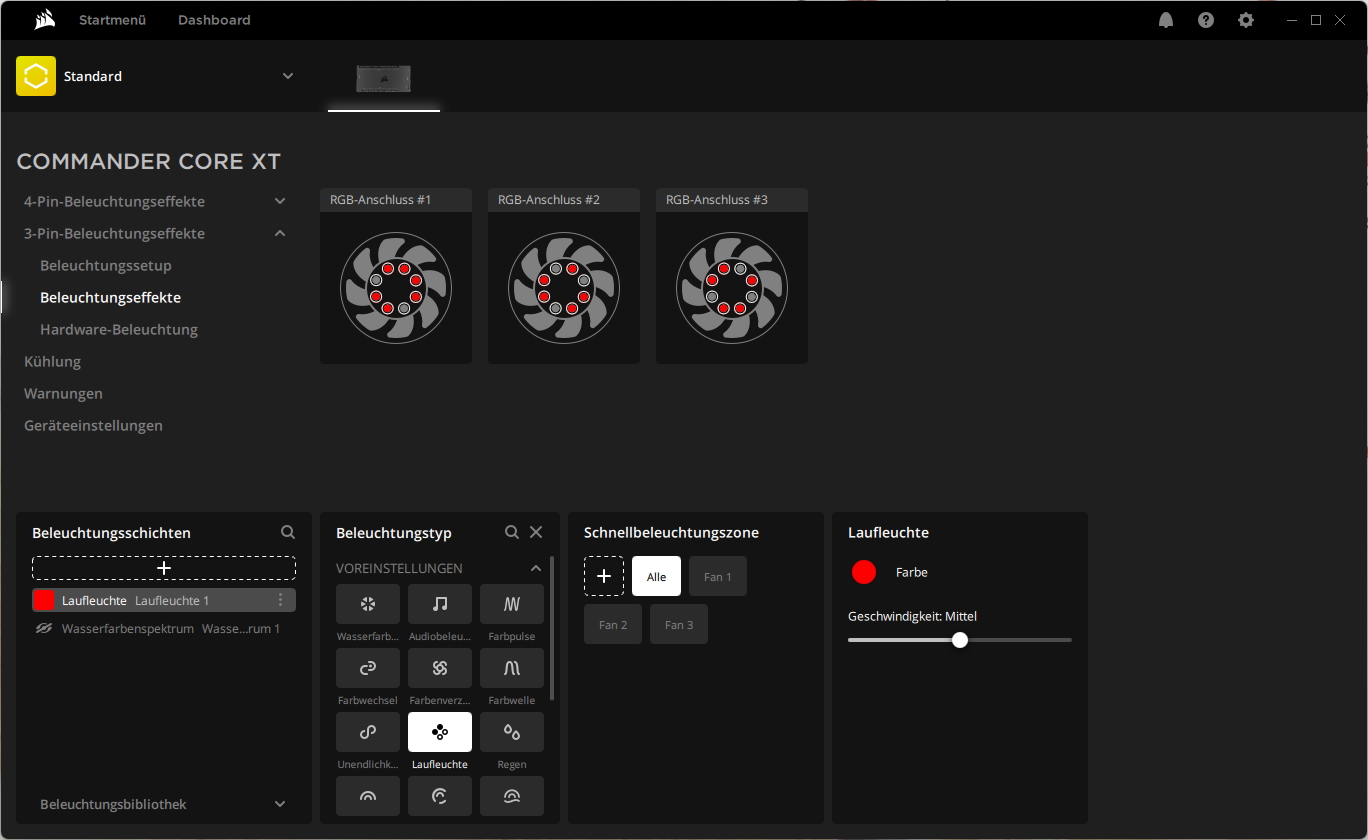Screen dimensions: 1368x840
Task: Select the Fan 2 zone
Action: (613, 624)
